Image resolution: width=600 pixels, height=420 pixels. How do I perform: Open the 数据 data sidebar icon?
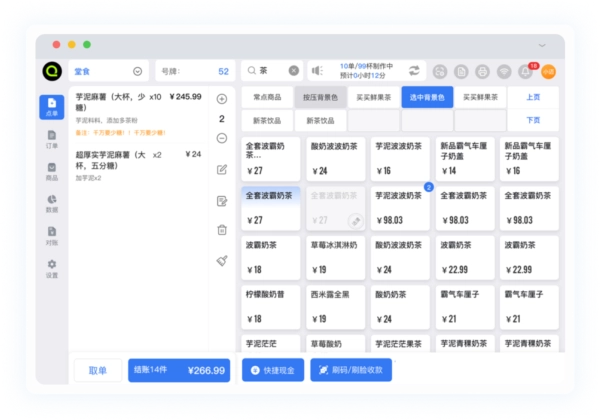click(x=51, y=204)
